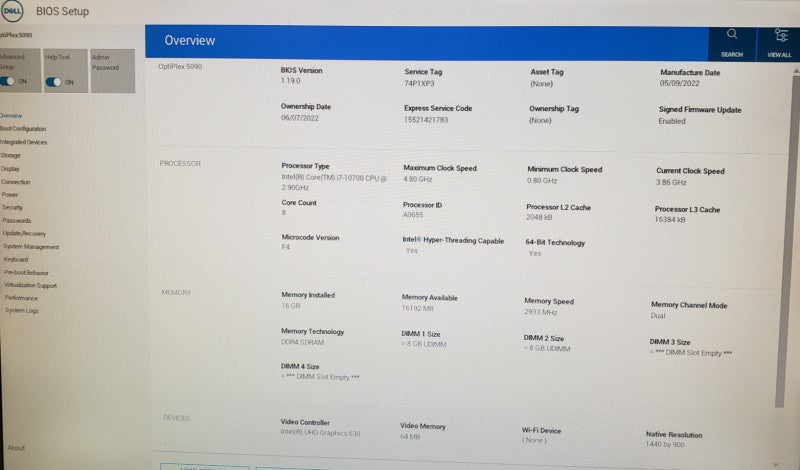The height and width of the screenshot is (470, 800).
Task: Click DIMM 3 Size slot empty text
Action: (x=691, y=353)
